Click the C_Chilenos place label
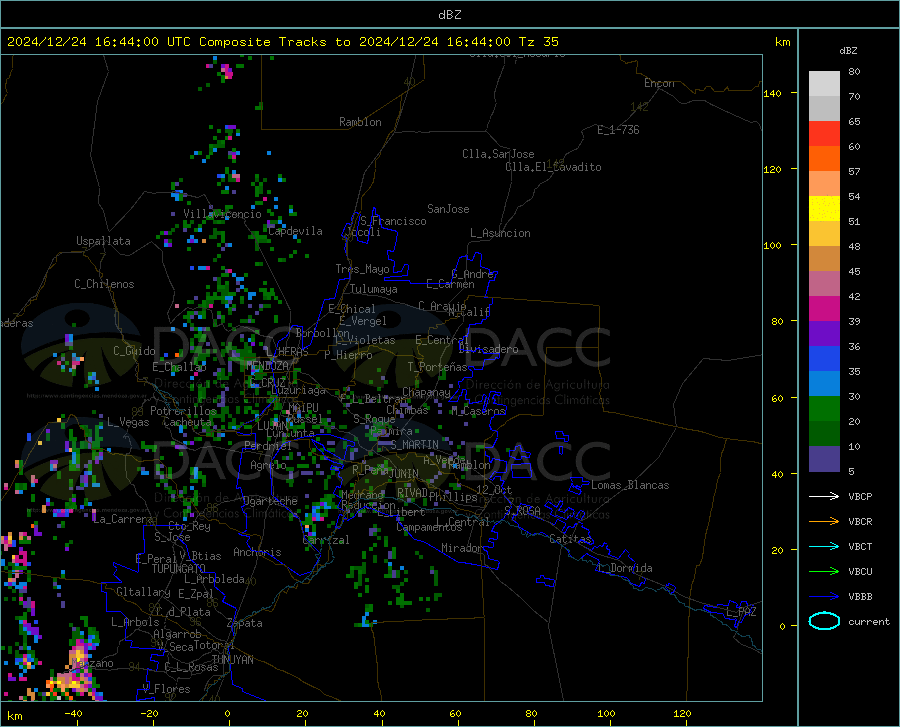The image size is (900, 727). [x=104, y=284]
